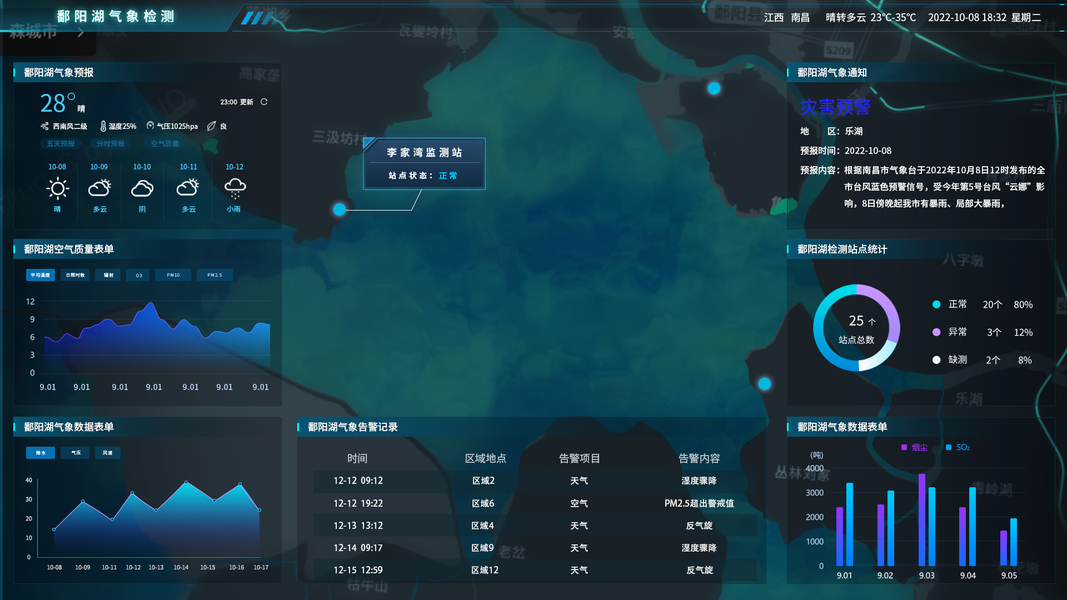The image size is (1067, 600).
Task: Switch chart to 日照时数
Action: 75,275
